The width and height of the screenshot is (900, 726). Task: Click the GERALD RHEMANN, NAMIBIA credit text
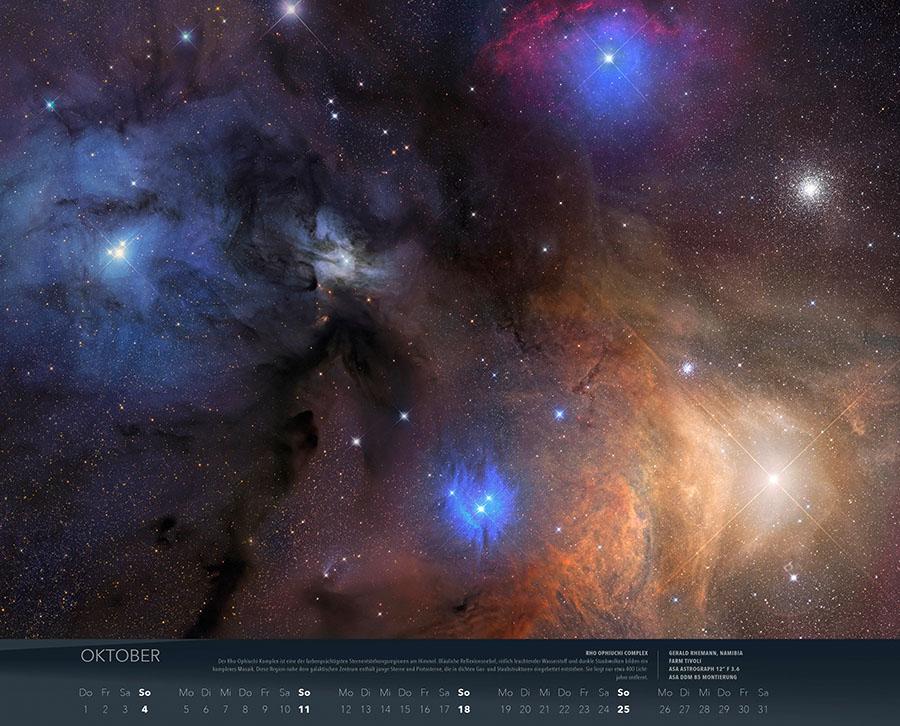[x=704, y=652]
